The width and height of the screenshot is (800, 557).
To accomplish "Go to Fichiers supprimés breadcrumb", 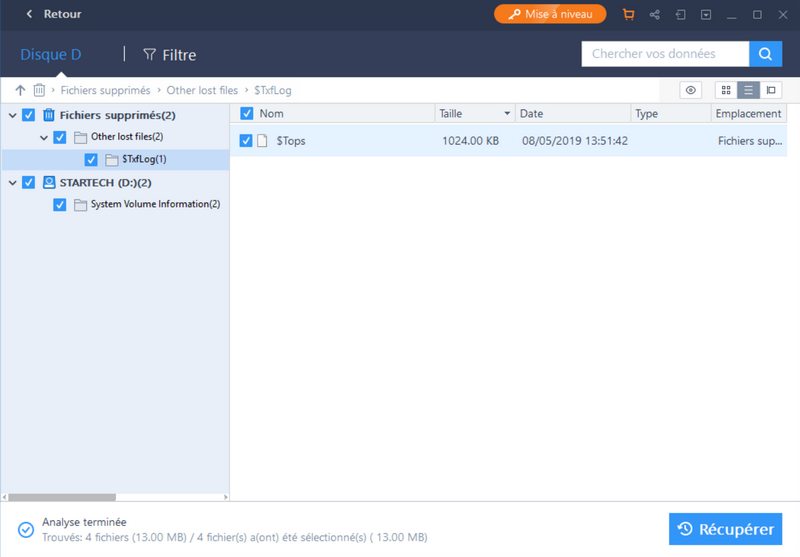I will (x=106, y=90).
